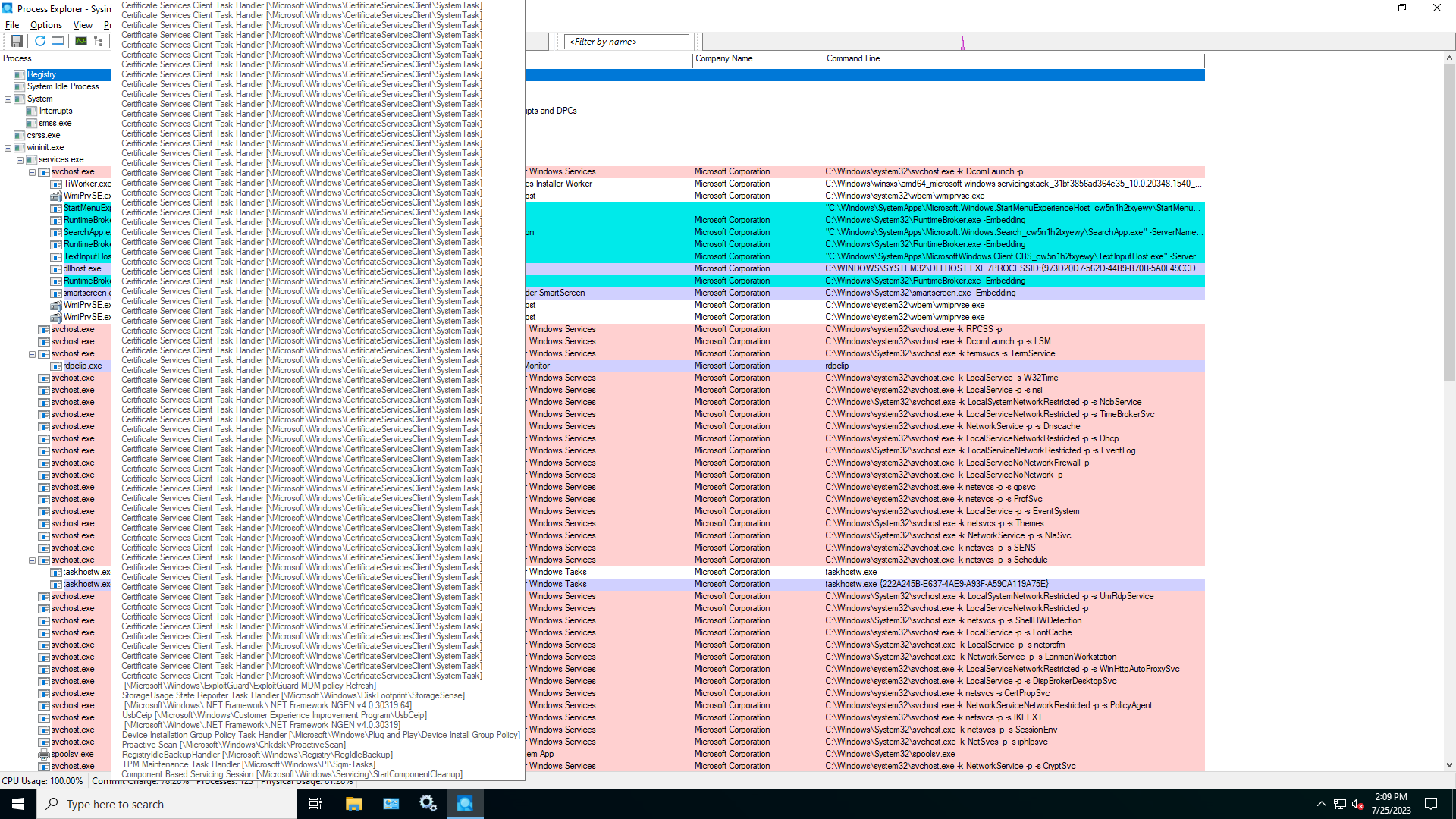Select the csrss.exe process
This screenshot has height=819, width=1456.
click(43, 135)
